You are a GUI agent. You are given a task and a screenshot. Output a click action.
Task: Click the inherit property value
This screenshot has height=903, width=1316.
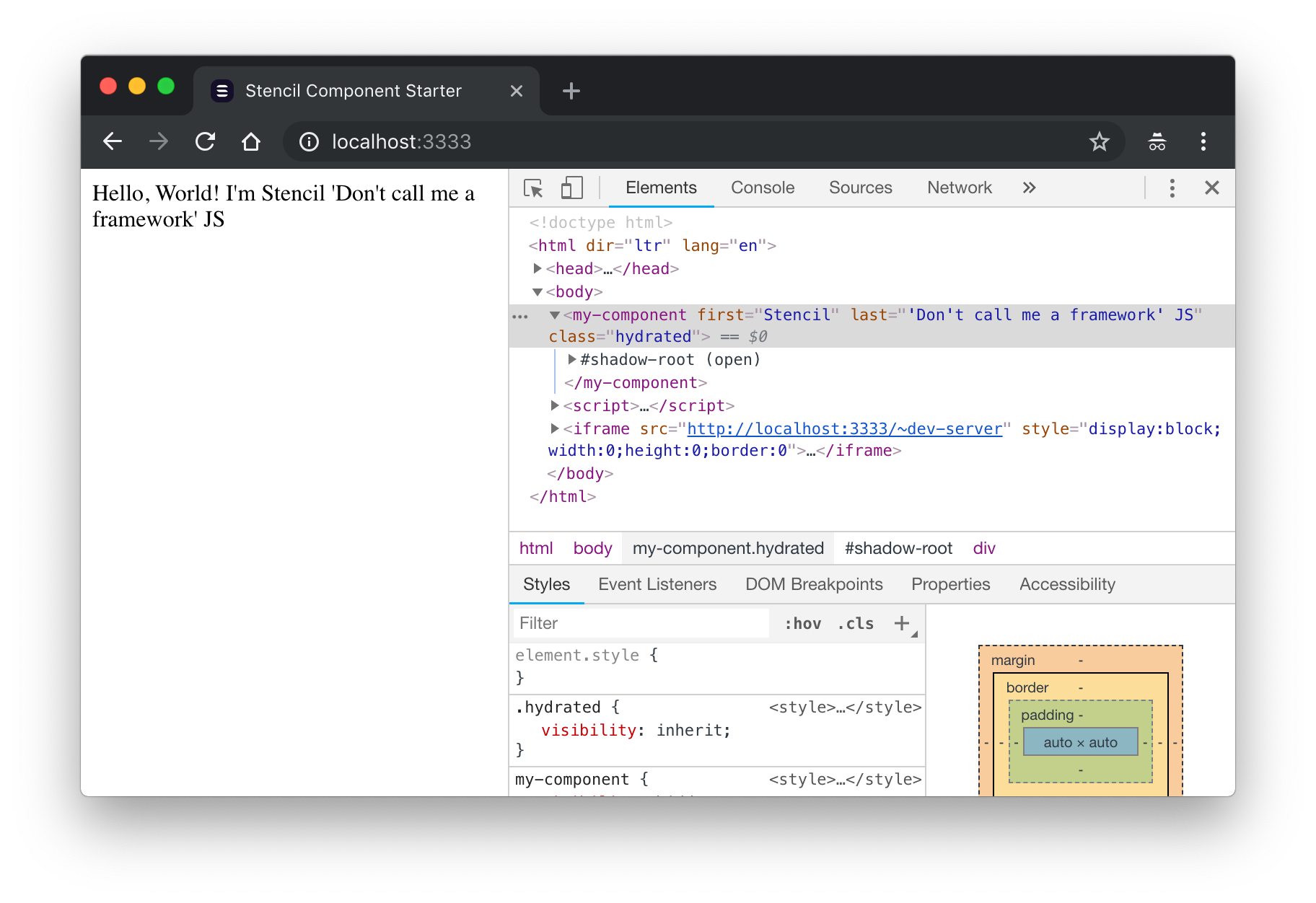[688, 730]
